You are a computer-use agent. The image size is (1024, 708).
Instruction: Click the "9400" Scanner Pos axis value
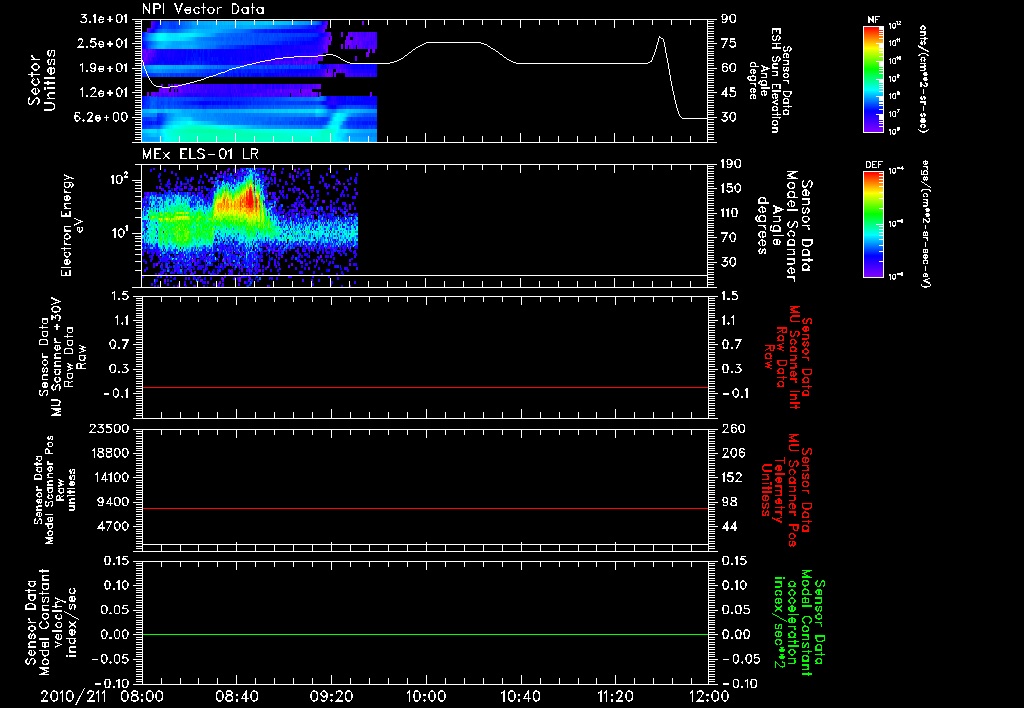pos(114,502)
